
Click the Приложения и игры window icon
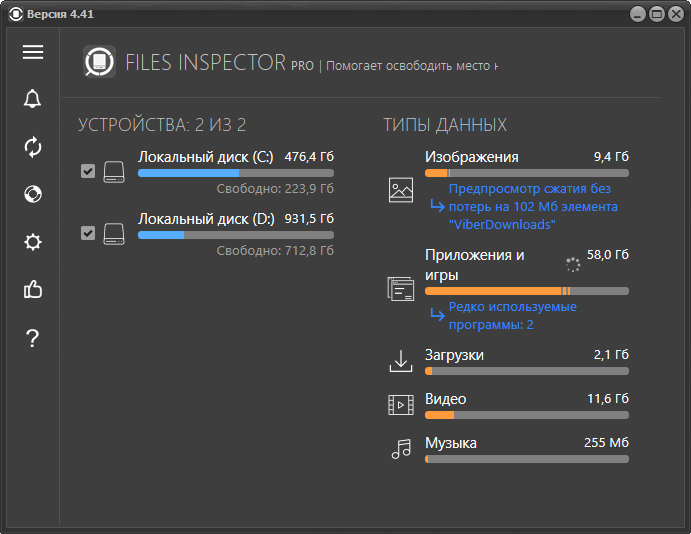[401, 289]
